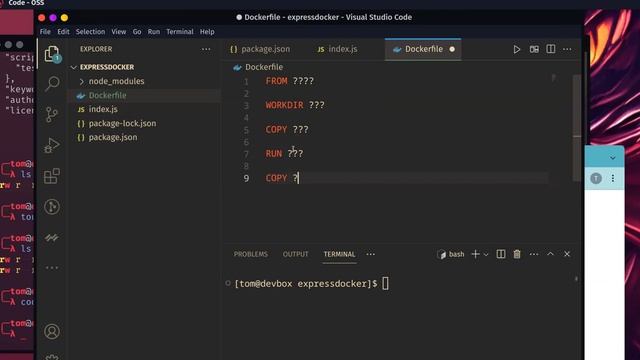Click the FROM ???? line in editor

(x=289, y=81)
